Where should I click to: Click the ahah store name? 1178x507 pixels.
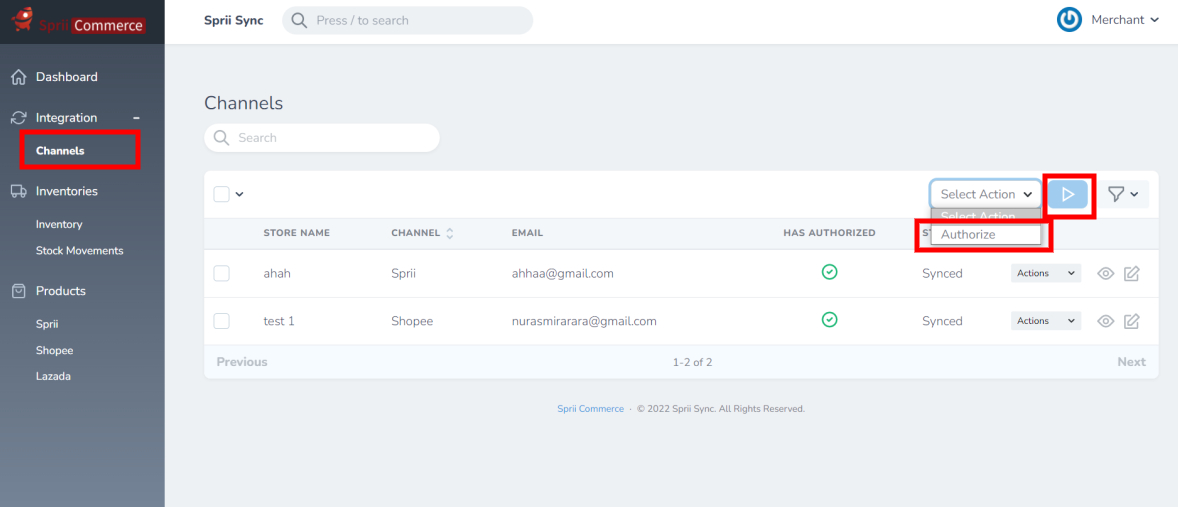click(277, 273)
